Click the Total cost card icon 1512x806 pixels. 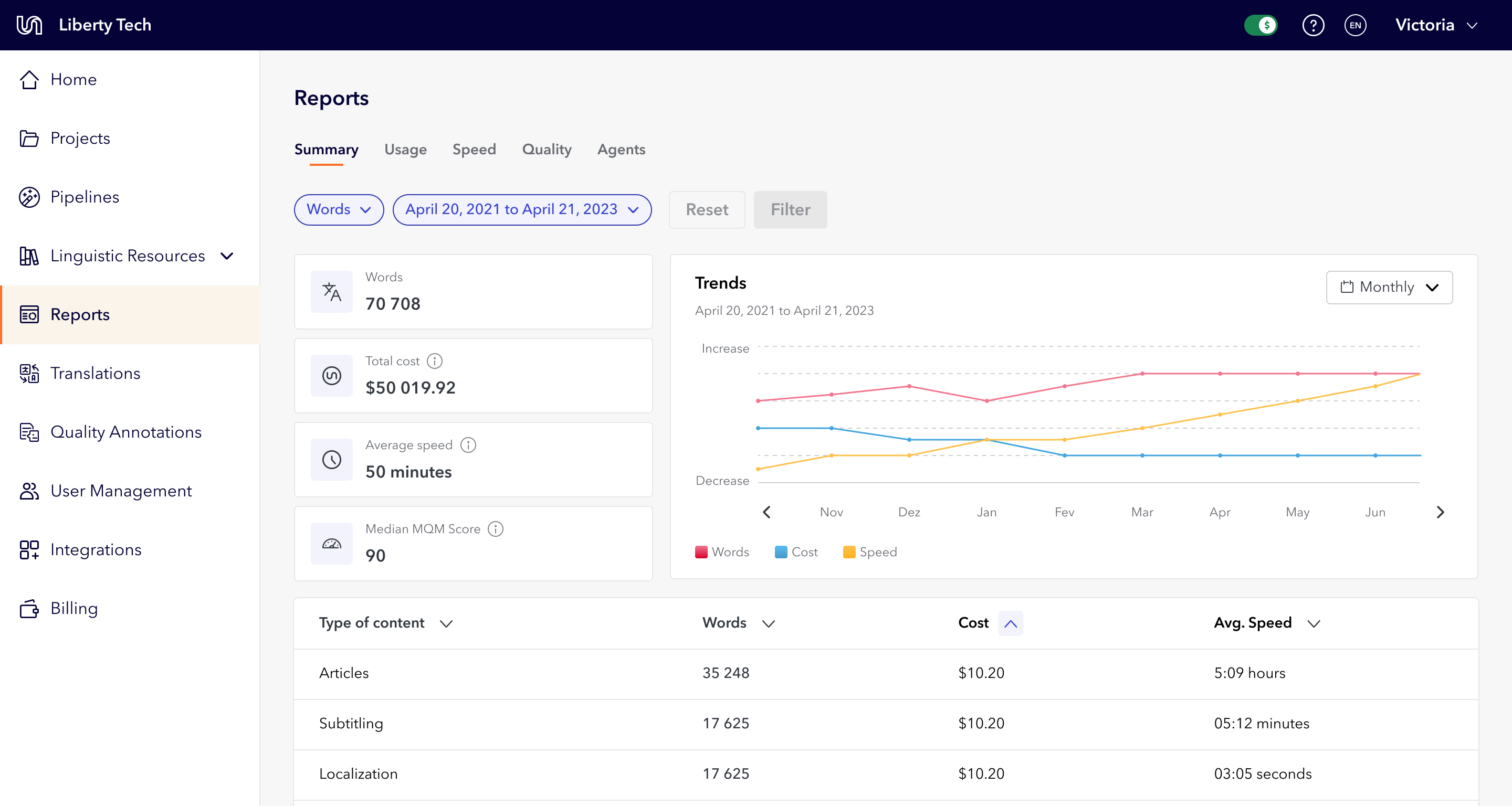[332, 375]
